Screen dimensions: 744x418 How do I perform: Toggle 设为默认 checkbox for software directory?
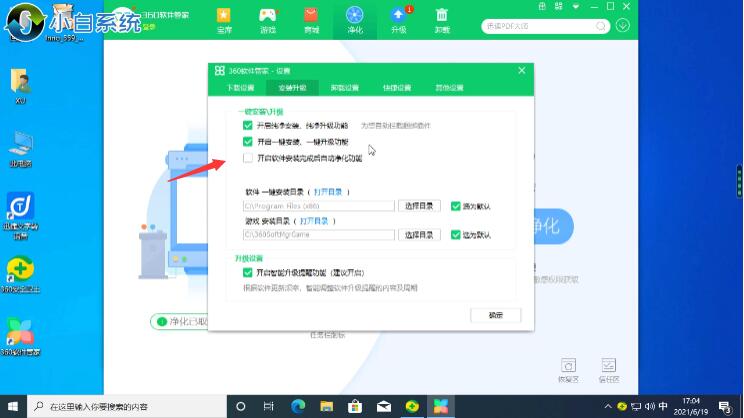point(456,206)
